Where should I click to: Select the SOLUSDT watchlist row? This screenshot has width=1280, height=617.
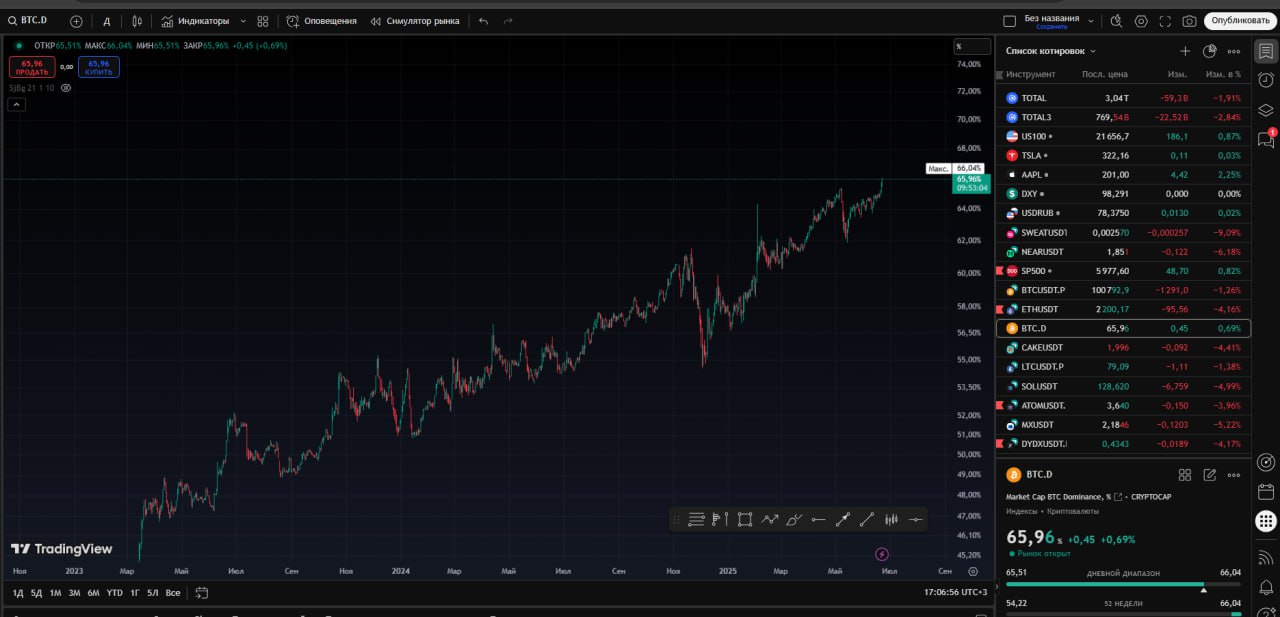pyautogui.click(x=1124, y=386)
